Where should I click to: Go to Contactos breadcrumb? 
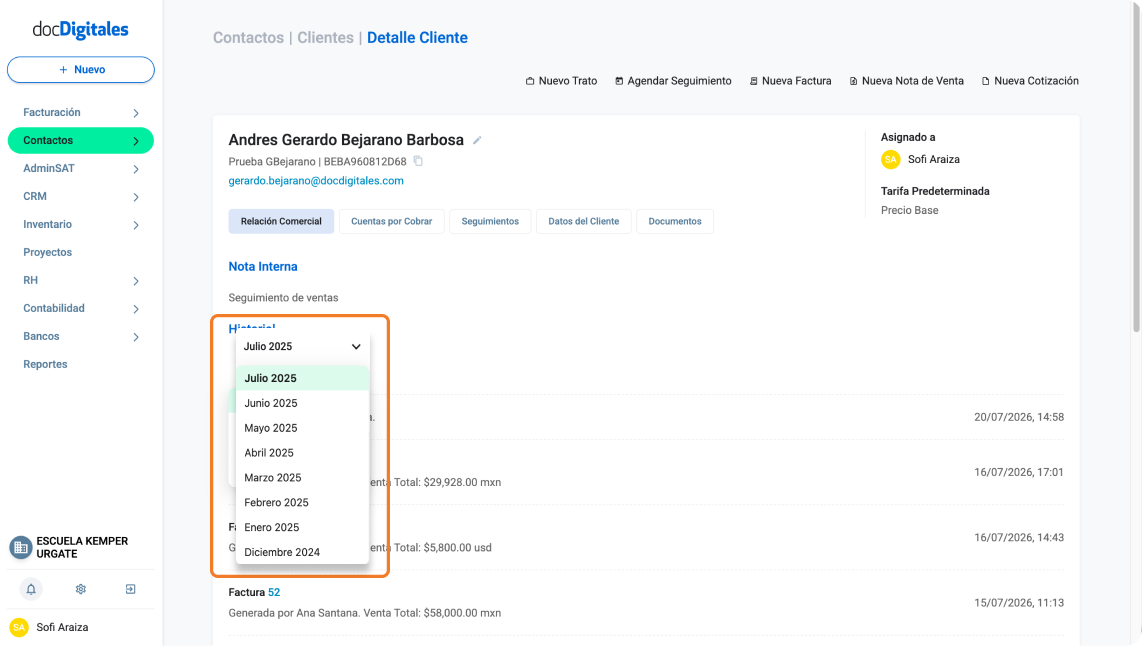pyautogui.click(x=248, y=38)
